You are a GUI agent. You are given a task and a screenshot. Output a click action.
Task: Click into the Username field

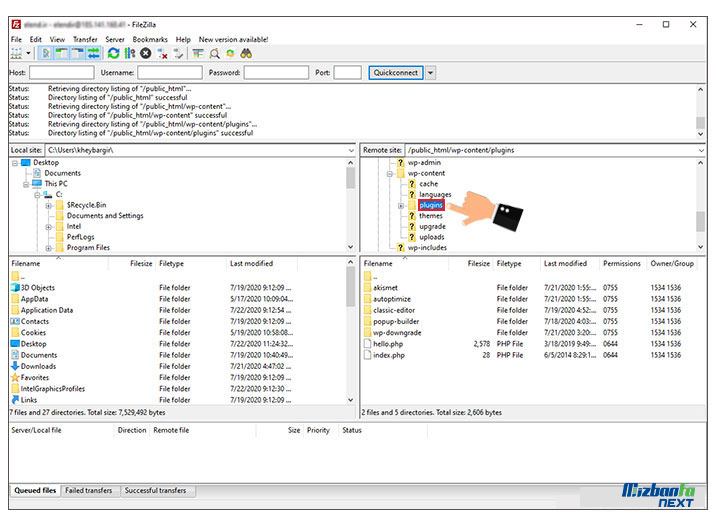(x=170, y=73)
